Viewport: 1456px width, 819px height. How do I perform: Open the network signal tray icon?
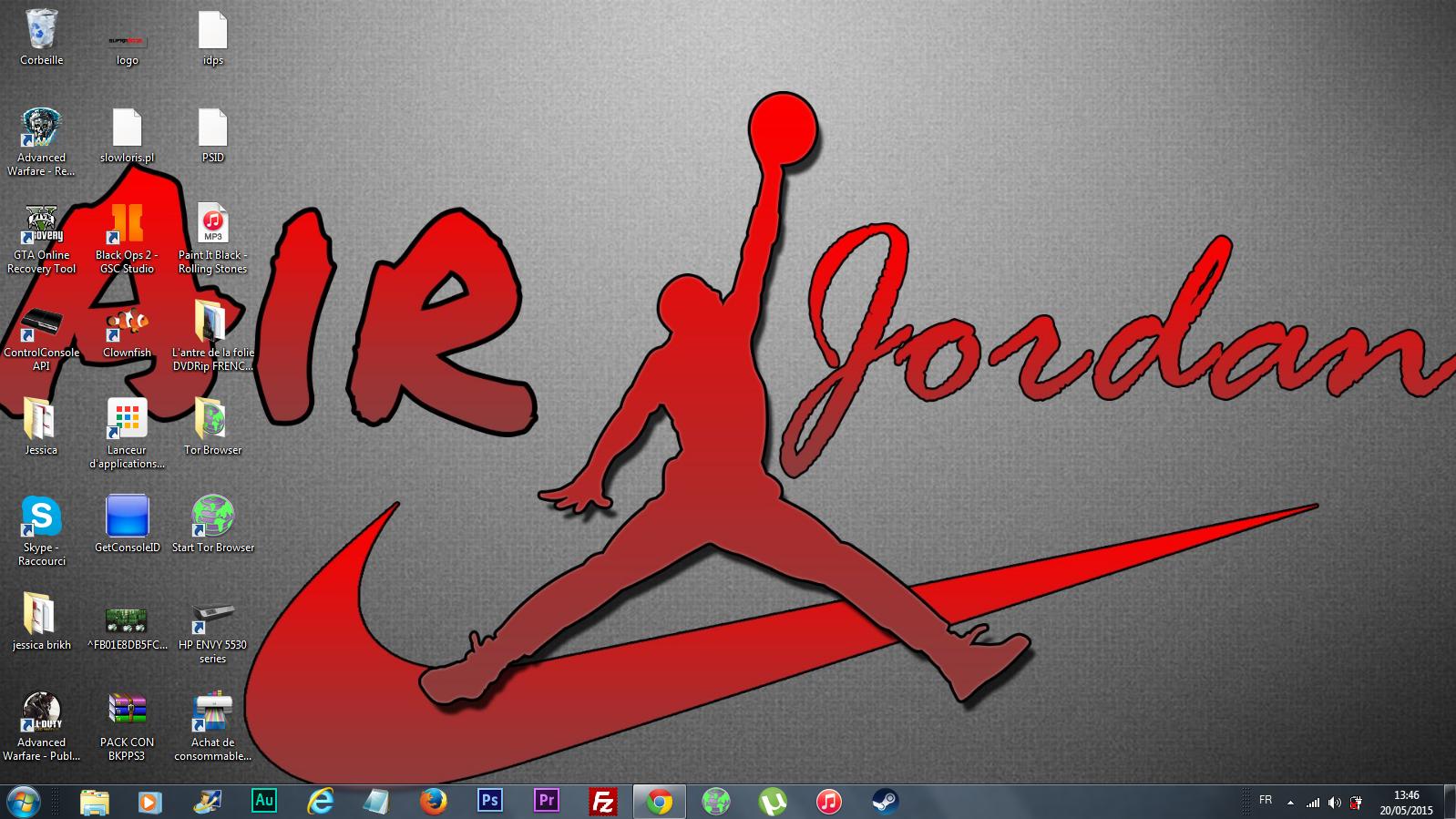click(1313, 803)
